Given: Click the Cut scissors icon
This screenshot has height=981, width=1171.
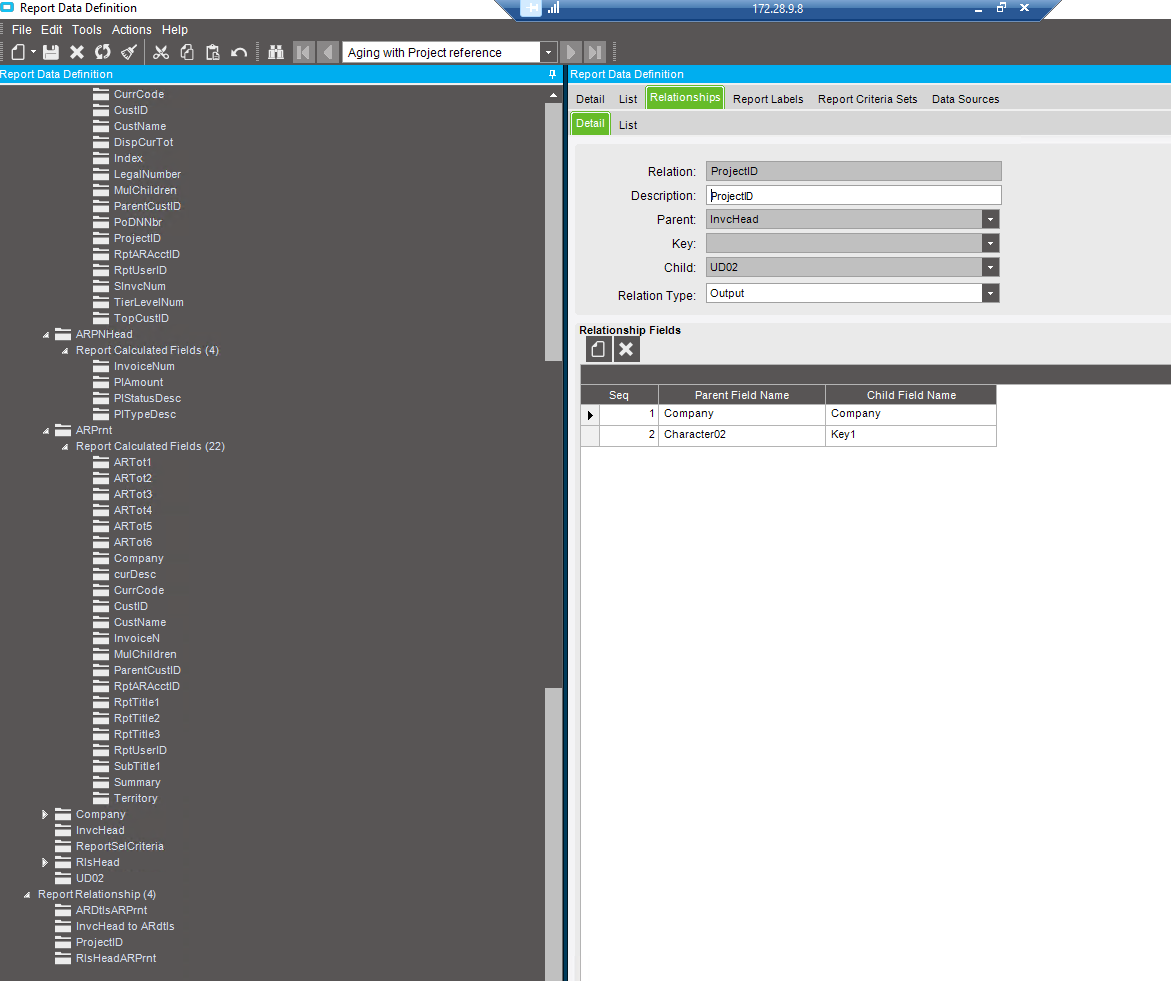Looking at the screenshot, I should coord(161,52).
